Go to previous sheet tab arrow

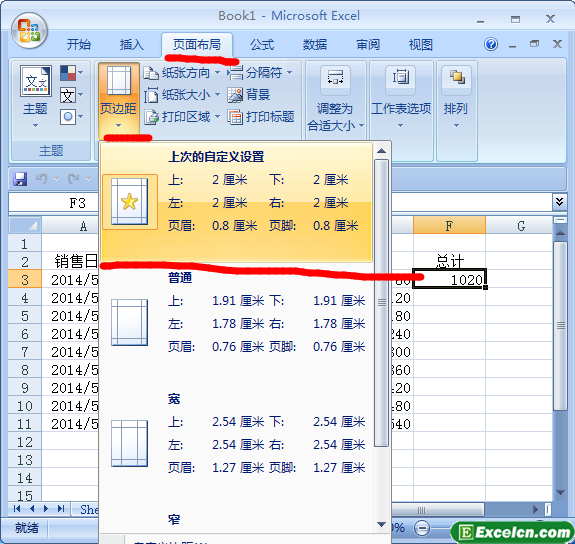tap(32, 508)
